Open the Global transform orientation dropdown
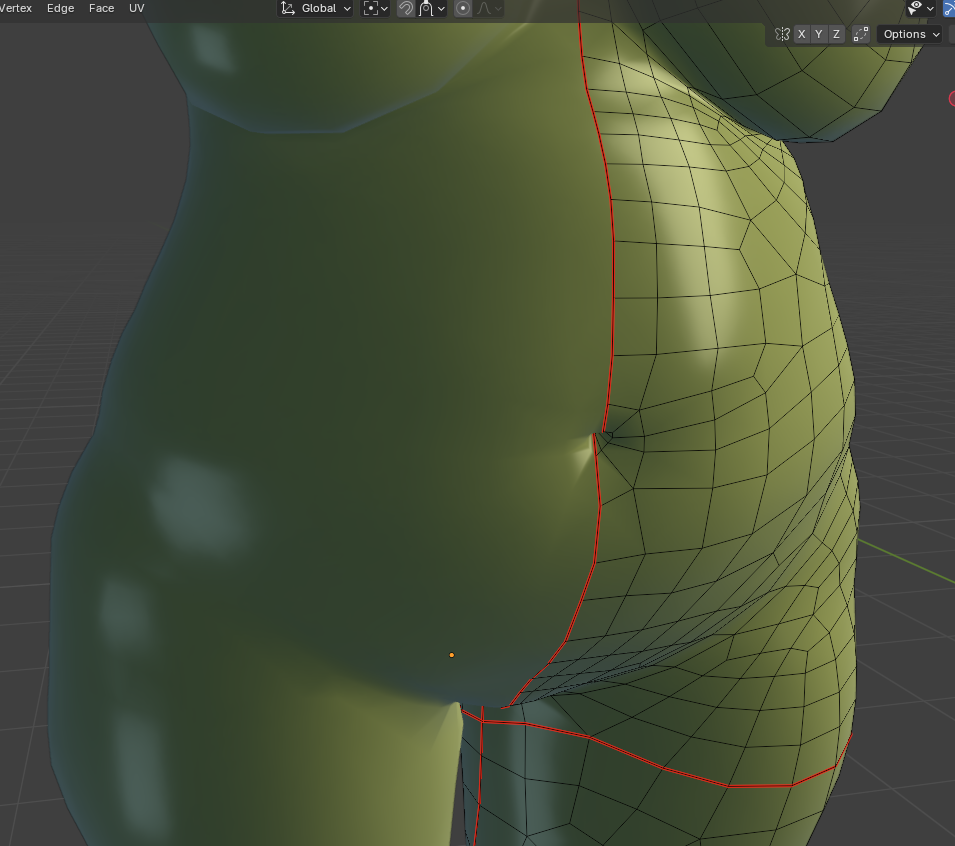This screenshot has width=955, height=846. coord(315,9)
